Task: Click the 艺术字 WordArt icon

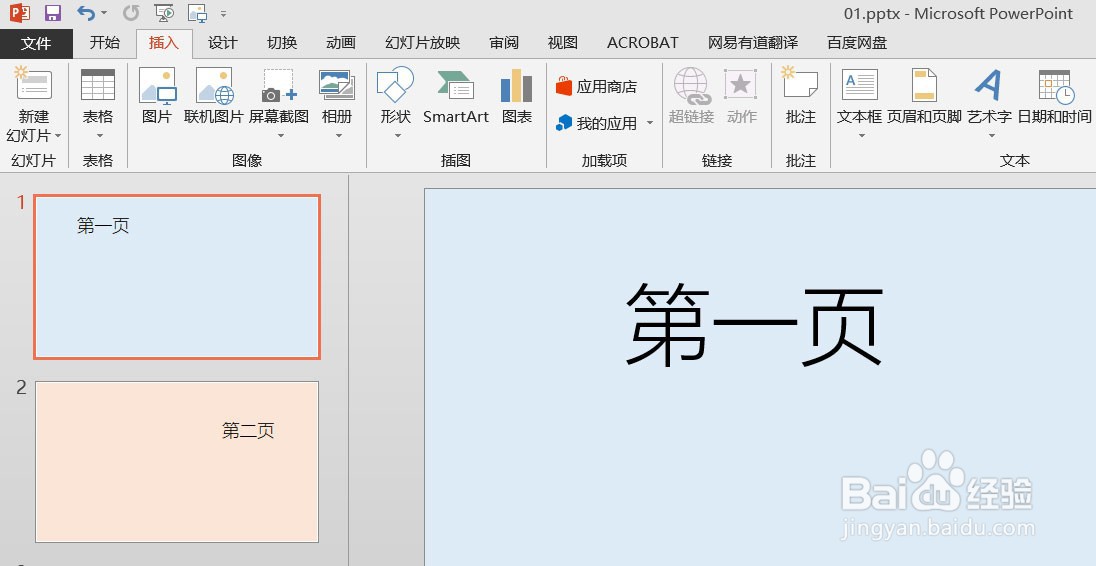Action: (989, 85)
